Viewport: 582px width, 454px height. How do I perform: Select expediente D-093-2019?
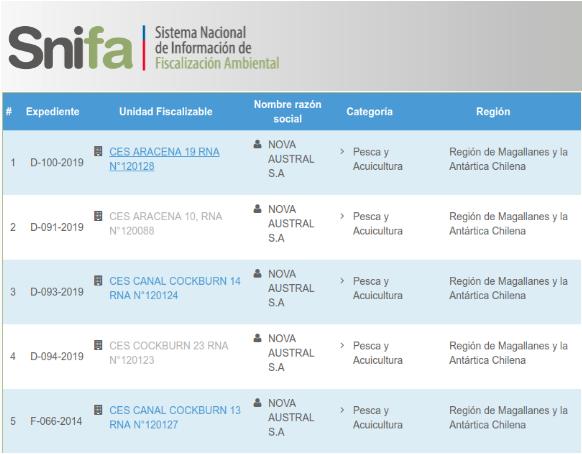pos(57,292)
